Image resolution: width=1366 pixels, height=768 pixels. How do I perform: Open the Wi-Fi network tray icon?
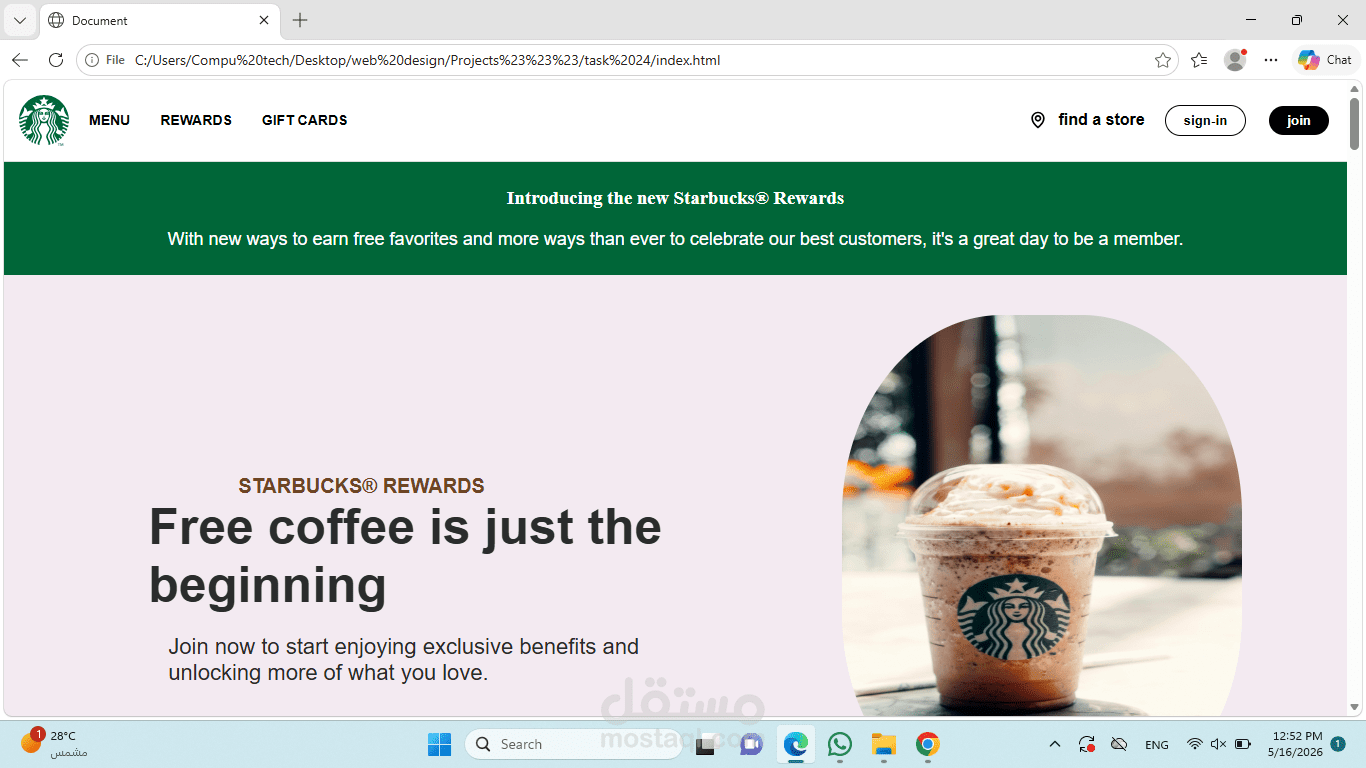tap(1194, 744)
